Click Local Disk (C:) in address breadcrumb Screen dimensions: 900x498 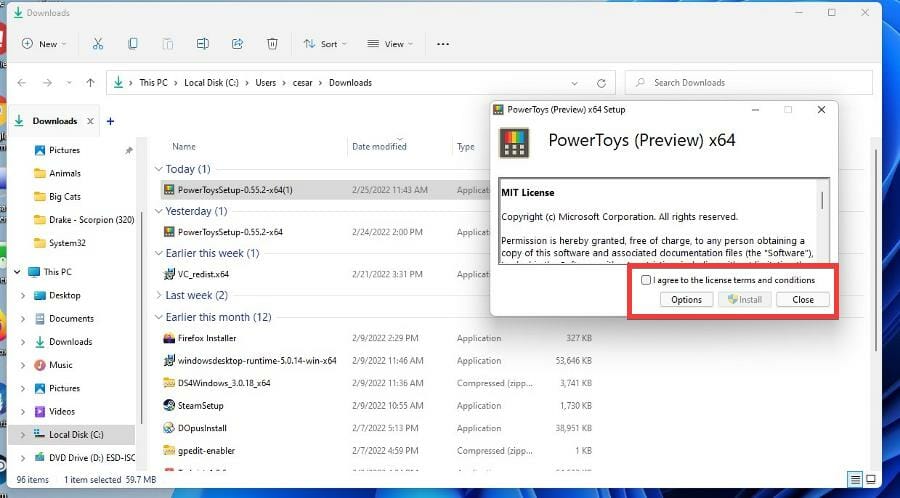click(211, 83)
